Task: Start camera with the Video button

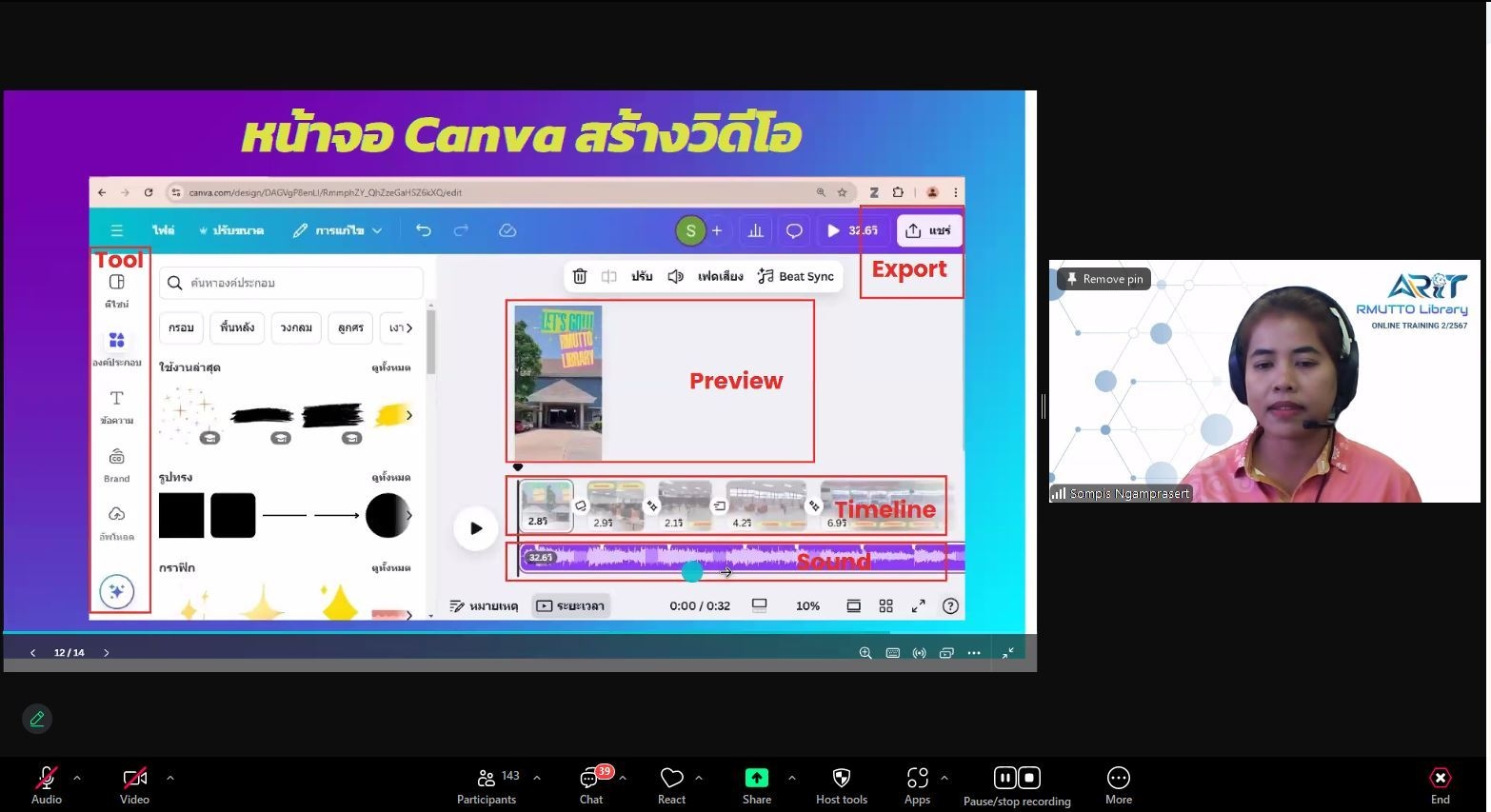Action: coord(134,786)
